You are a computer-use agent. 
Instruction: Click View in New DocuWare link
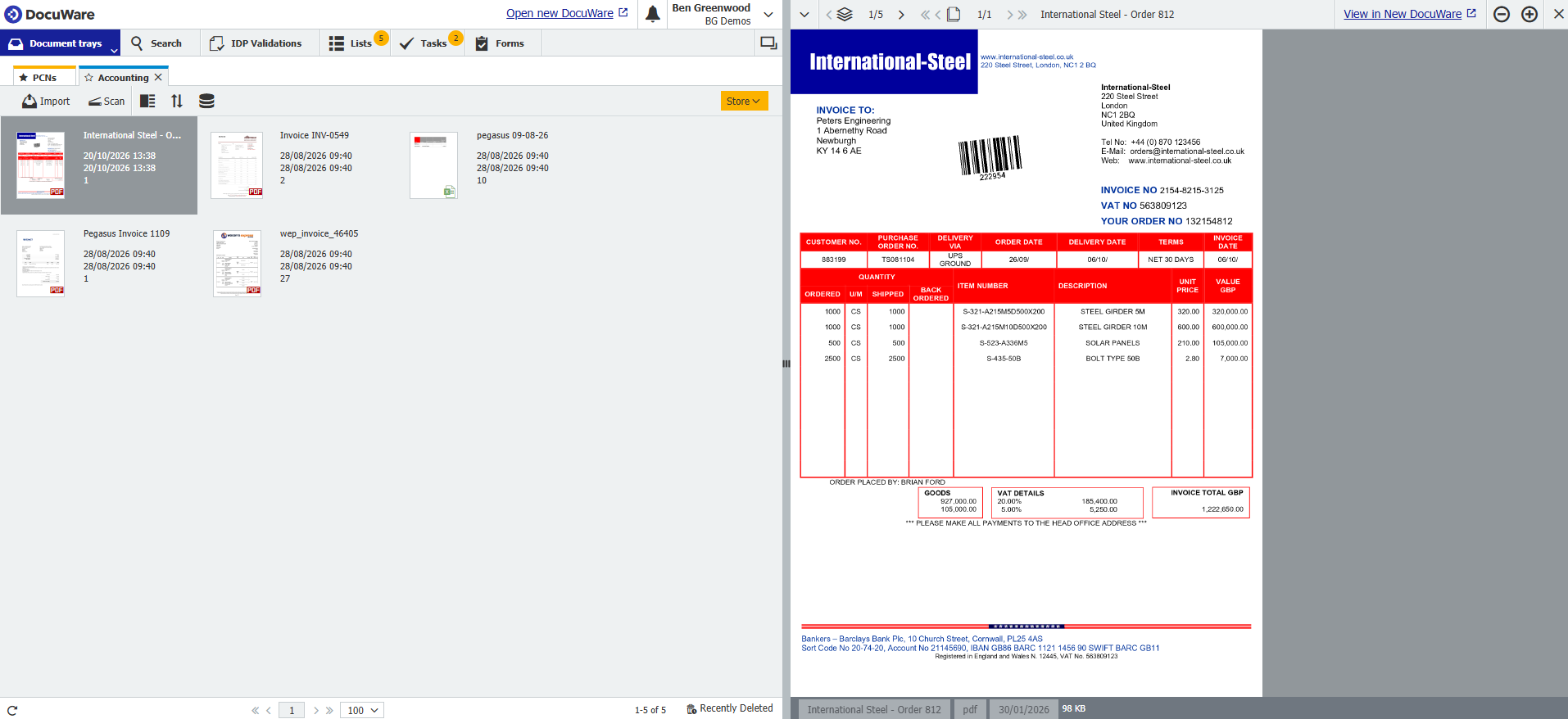(x=1410, y=14)
